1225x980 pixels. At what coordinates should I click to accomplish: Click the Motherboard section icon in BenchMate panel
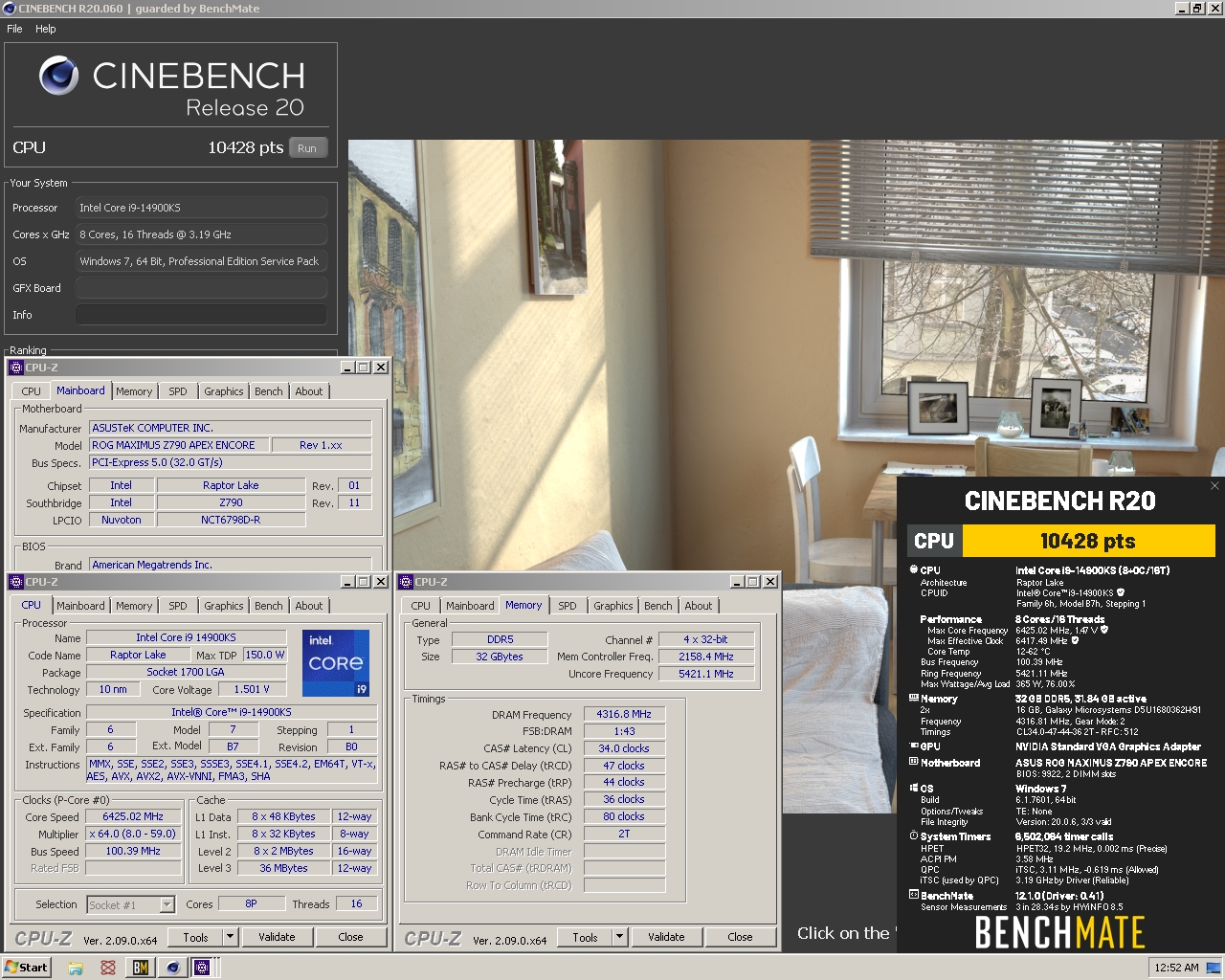[x=914, y=763]
